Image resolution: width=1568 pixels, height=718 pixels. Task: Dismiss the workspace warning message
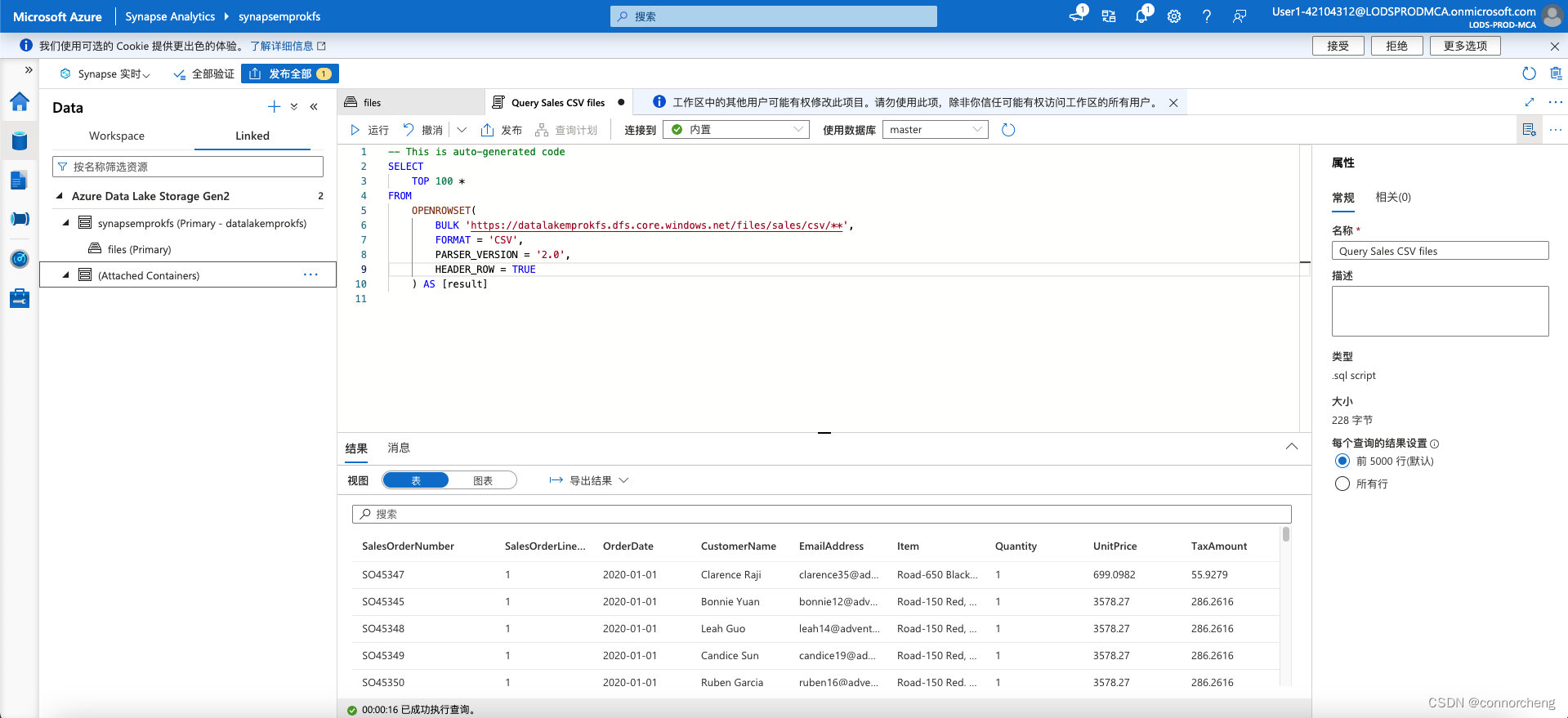pyautogui.click(x=1173, y=103)
